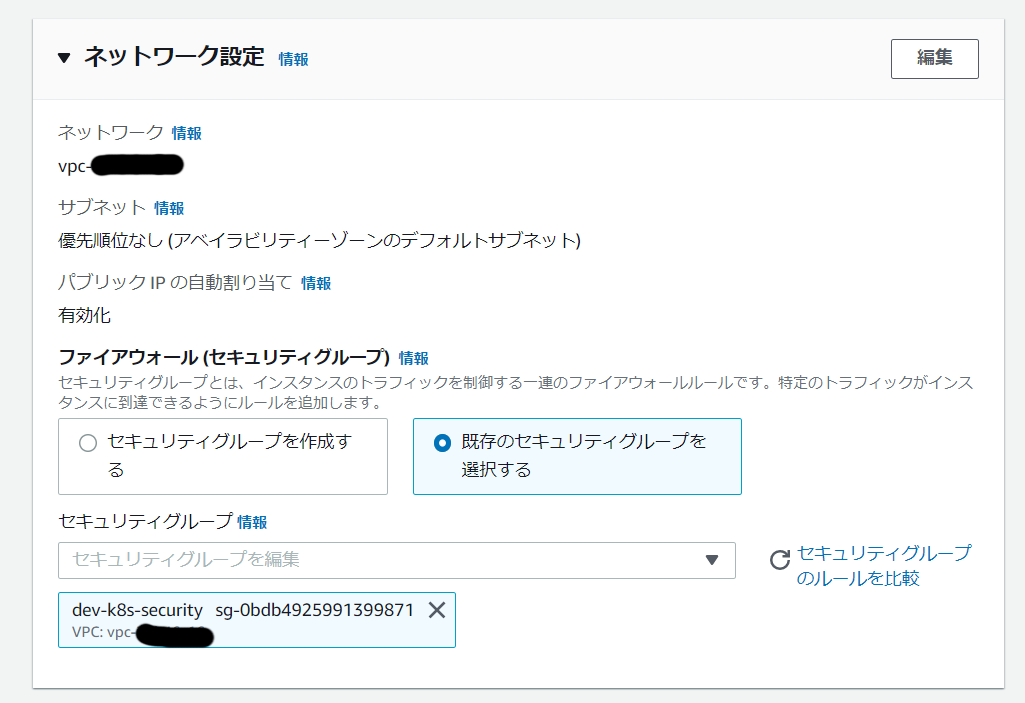This screenshot has height=703, width=1025.
Task: Open セキュリティグループのルールを比較 link
Action: coord(883,566)
